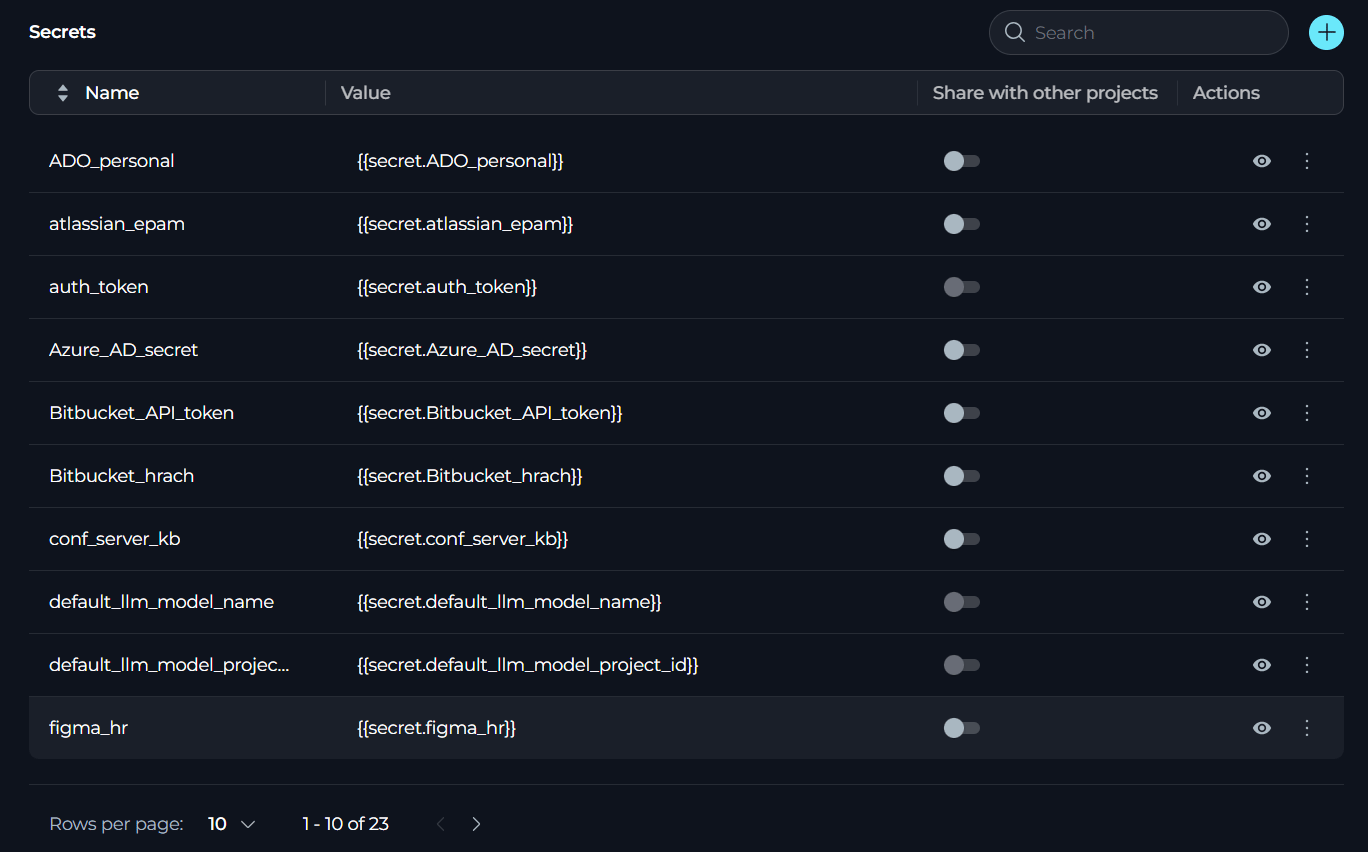Screen dimensions: 1368x852
Task: Show Azure_AD_secret value via eye icon
Action: [x=1262, y=350]
